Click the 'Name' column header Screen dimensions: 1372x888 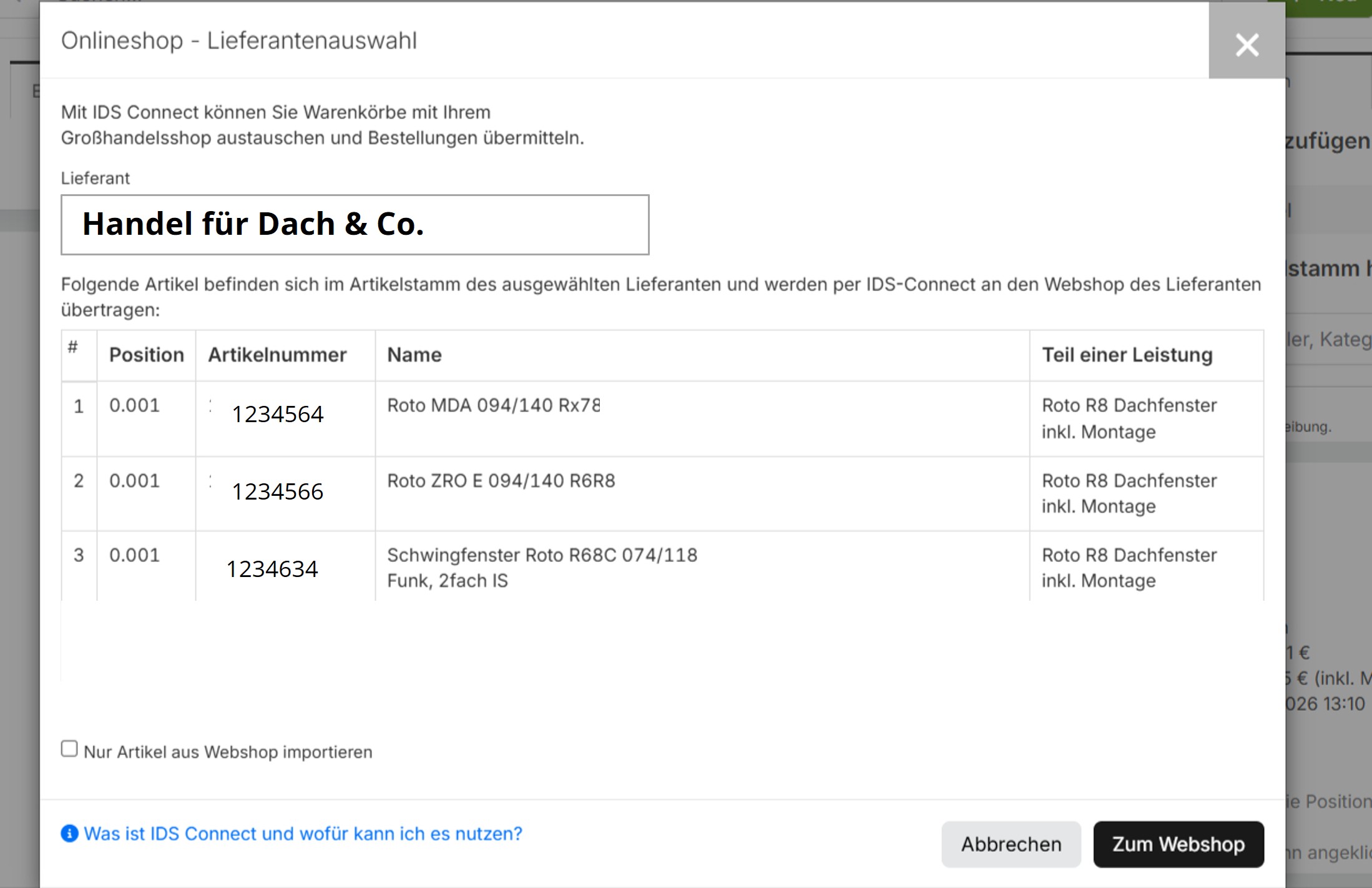point(414,355)
